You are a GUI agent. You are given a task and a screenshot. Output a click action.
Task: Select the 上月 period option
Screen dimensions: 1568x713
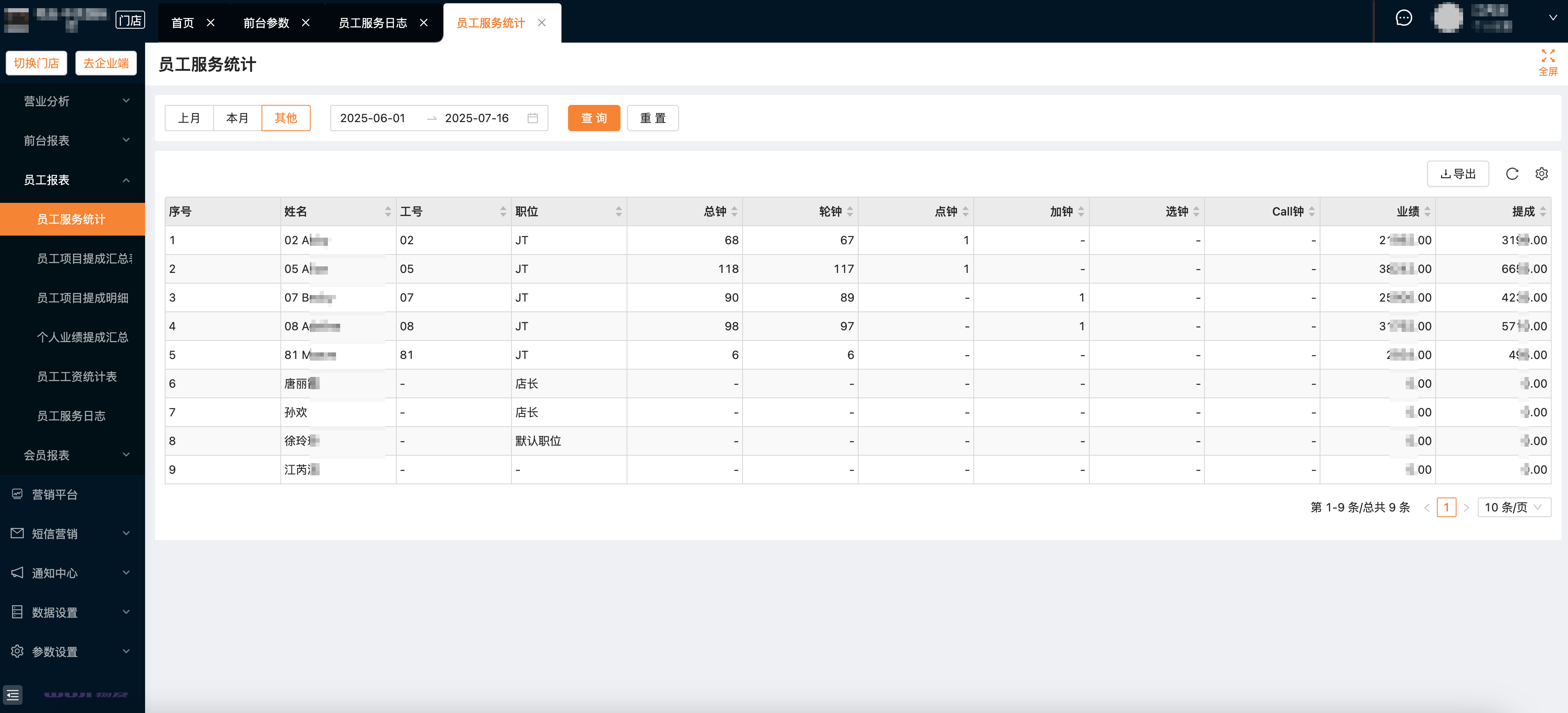tap(189, 118)
